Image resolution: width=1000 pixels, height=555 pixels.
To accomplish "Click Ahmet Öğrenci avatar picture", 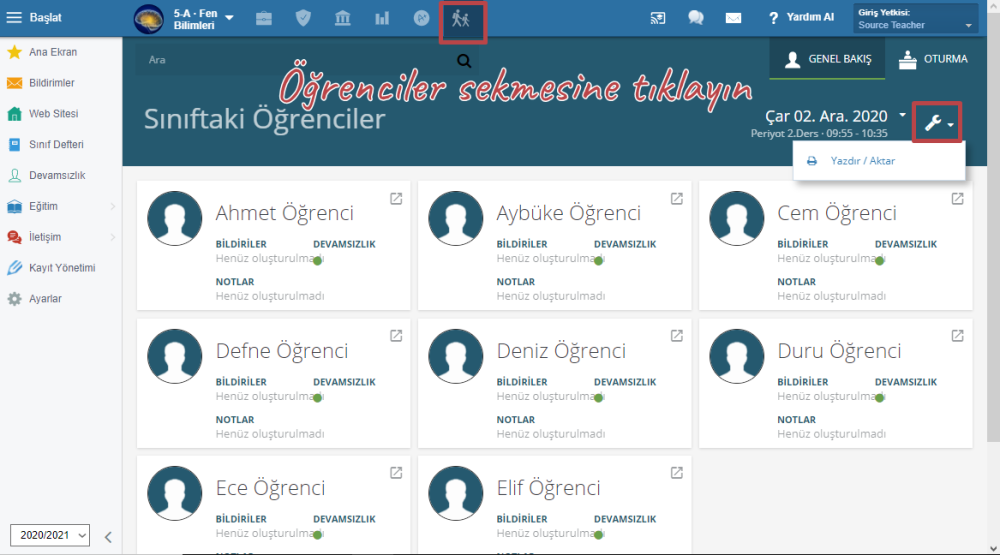I will pyautogui.click(x=175, y=218).
